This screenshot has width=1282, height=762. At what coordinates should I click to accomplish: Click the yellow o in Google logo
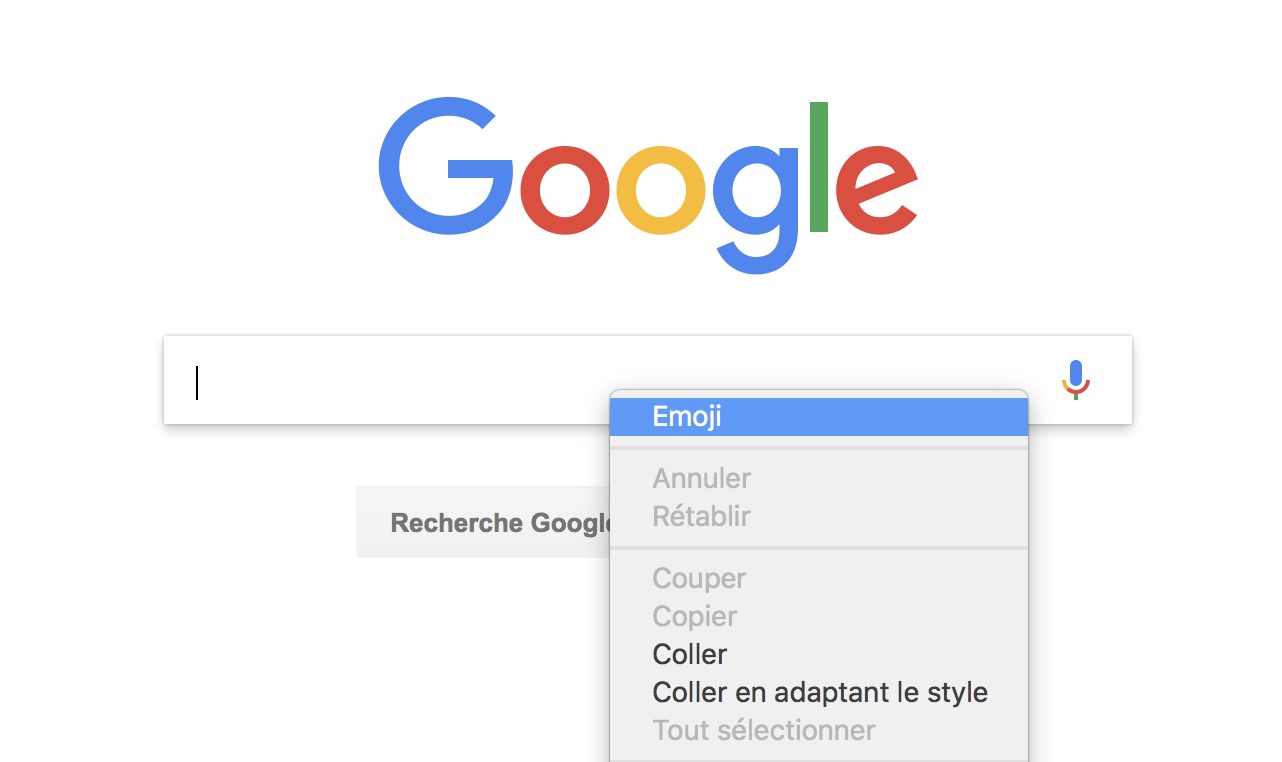pyautogui.click(x=660, y=190)
